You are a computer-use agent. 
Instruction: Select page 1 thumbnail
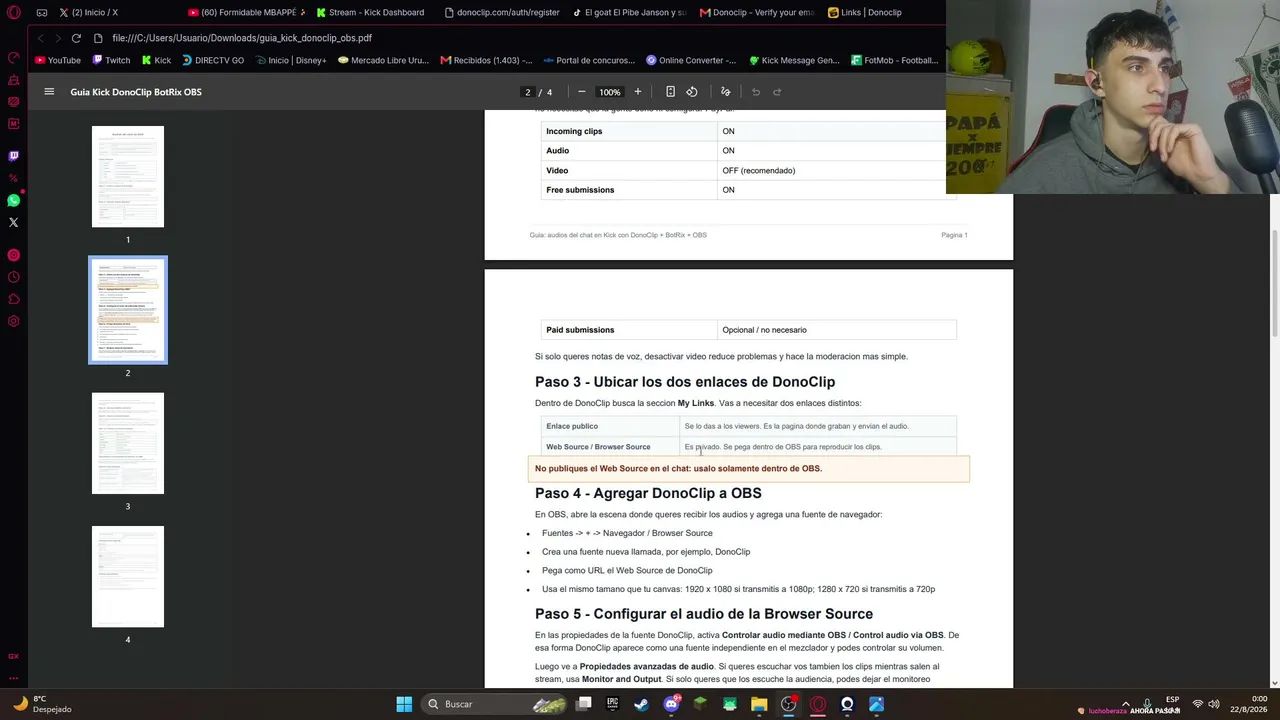click(128, 177)
